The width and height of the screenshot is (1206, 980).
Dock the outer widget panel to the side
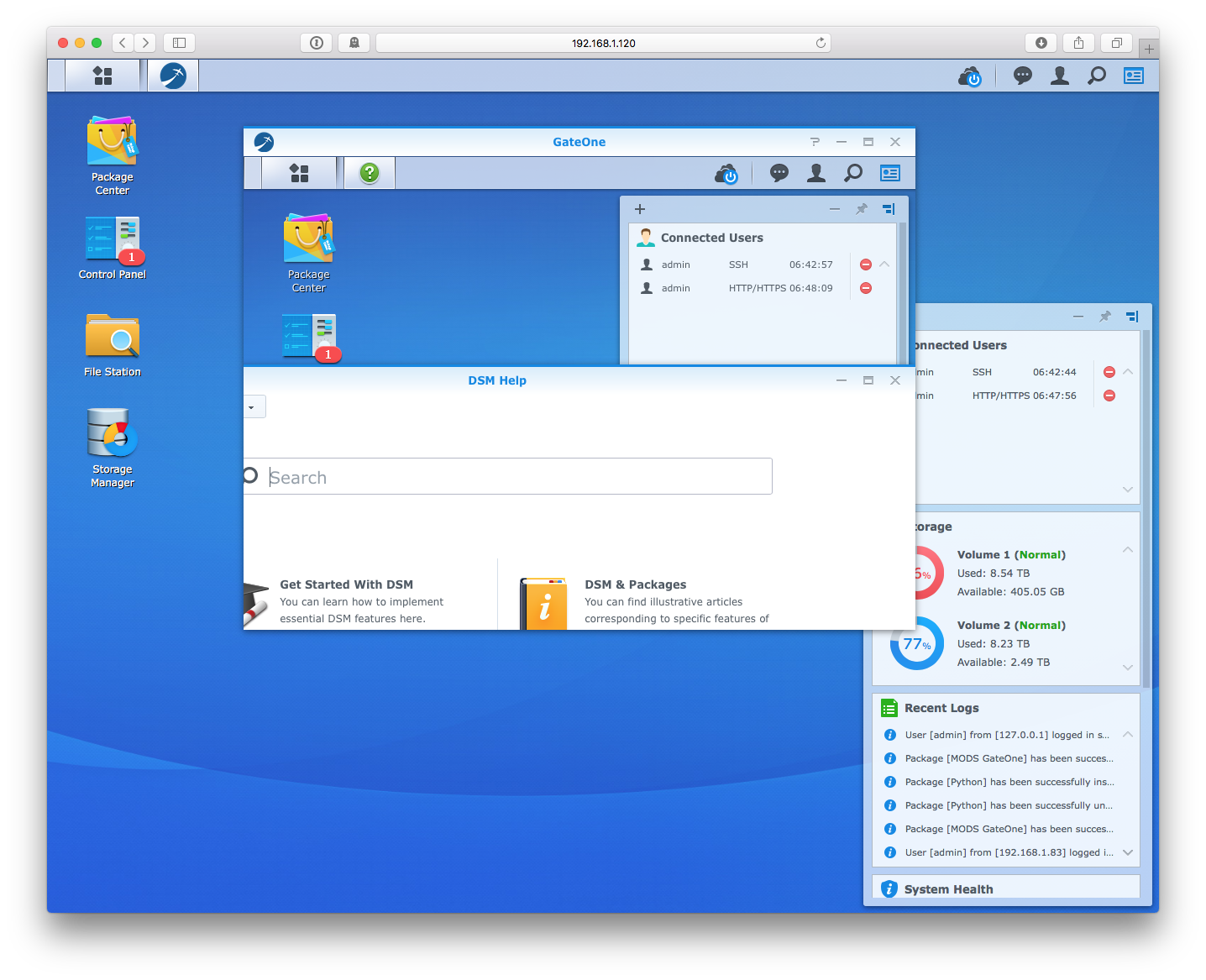(1133, 317)
